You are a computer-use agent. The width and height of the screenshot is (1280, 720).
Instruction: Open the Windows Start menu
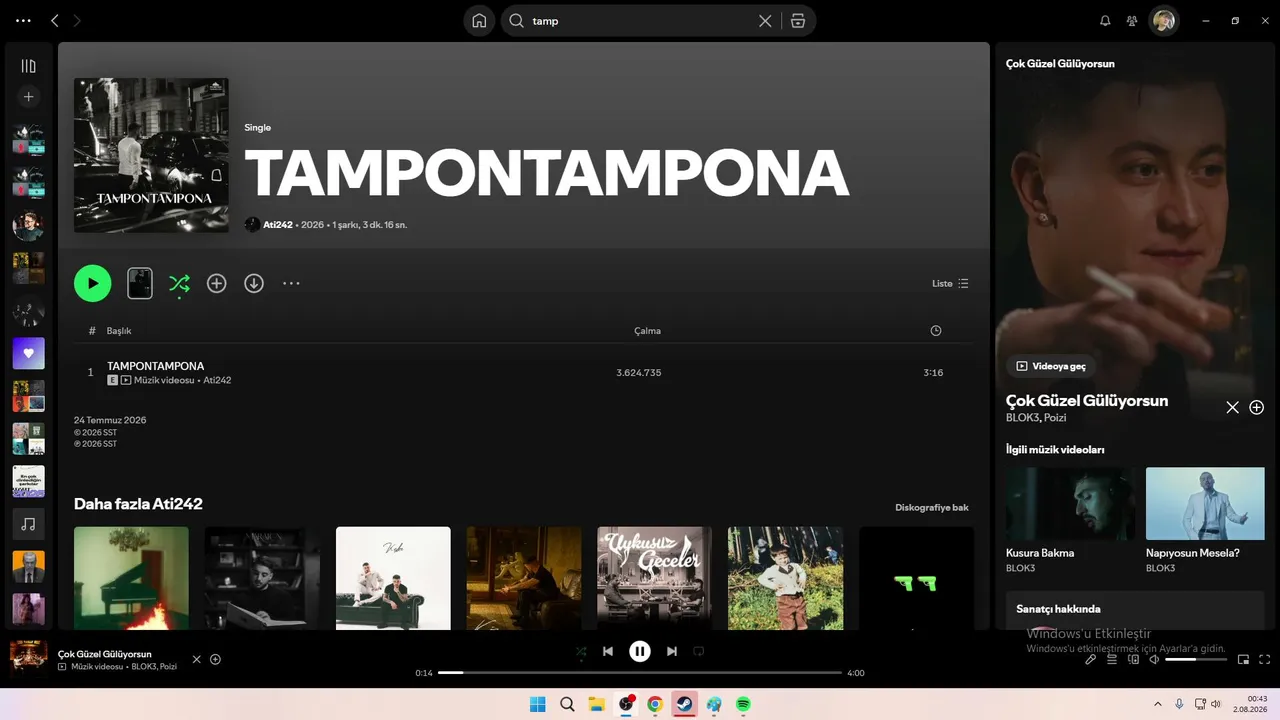coord(537,704)
